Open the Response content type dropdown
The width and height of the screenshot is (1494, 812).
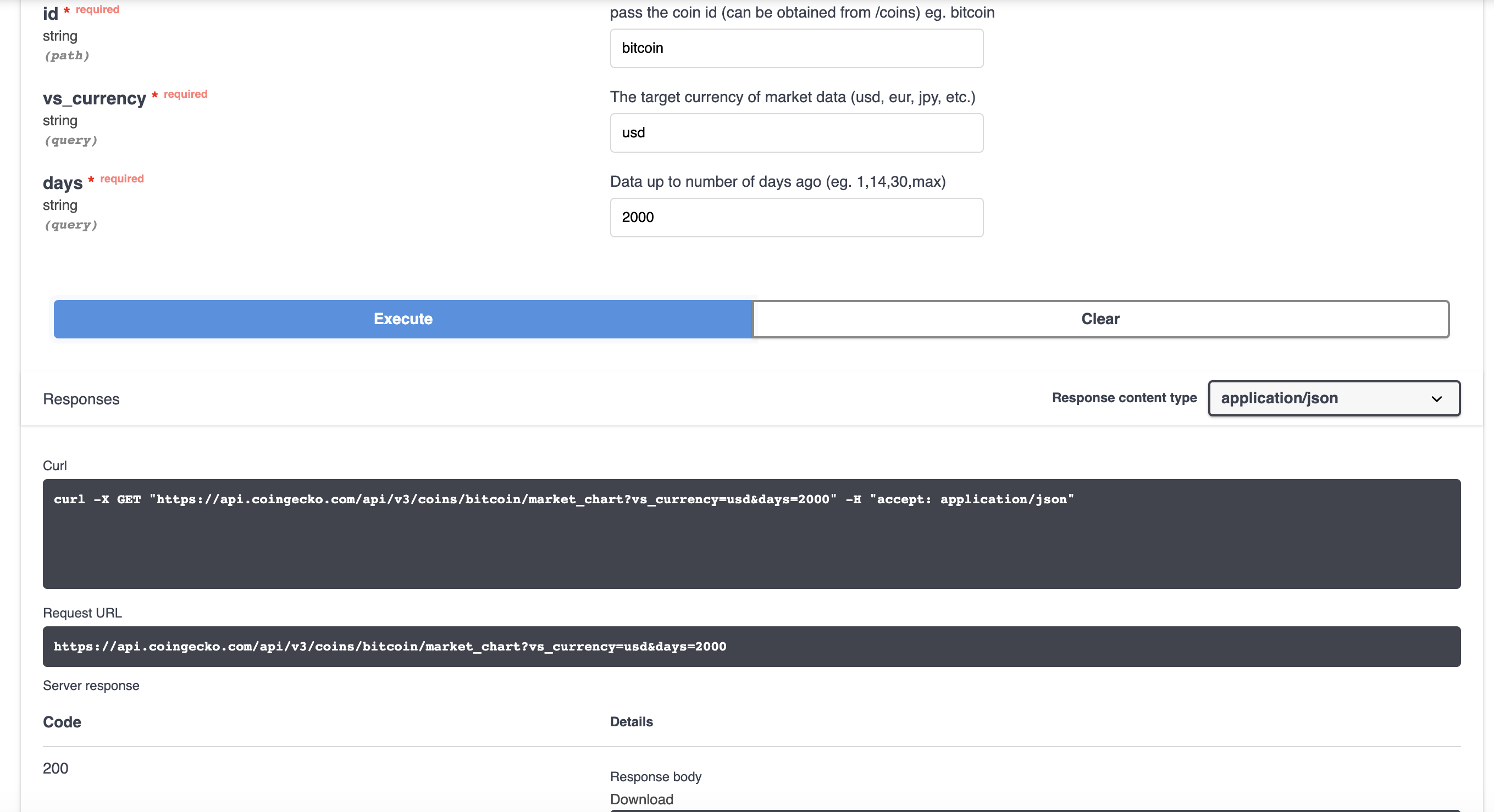(1333, 398)
